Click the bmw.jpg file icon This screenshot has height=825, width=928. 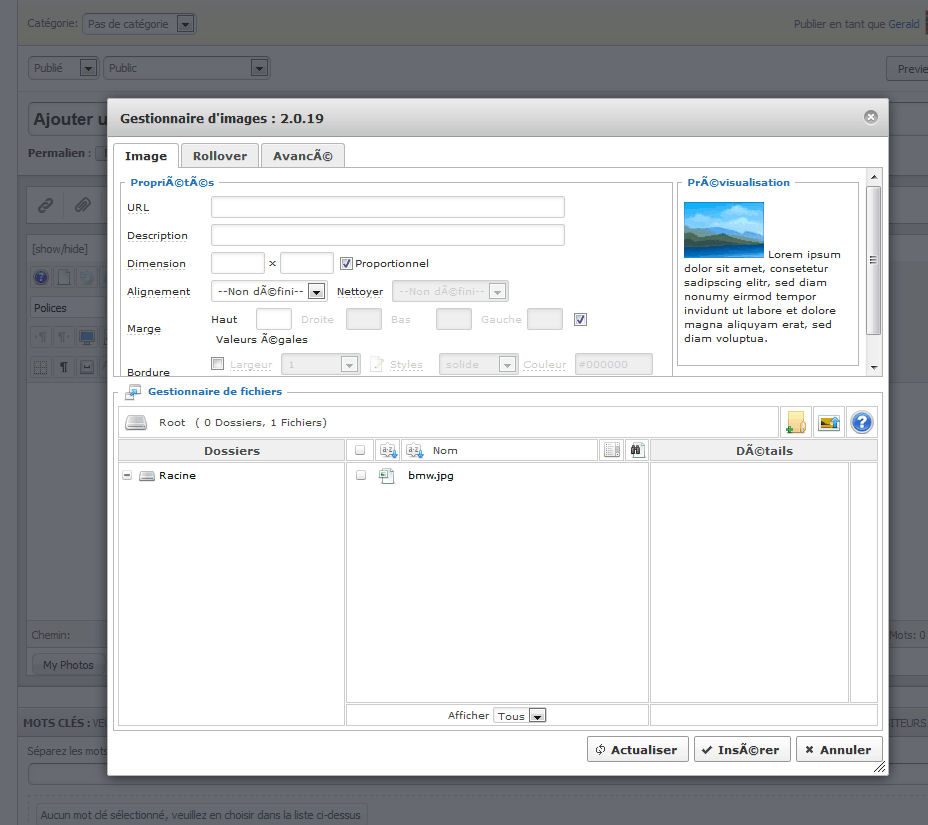[387, 476]
